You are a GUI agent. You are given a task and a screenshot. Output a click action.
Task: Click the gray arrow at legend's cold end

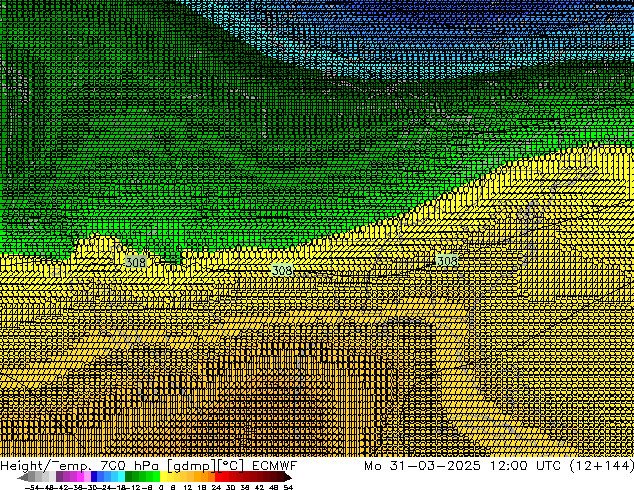tap(23, 478)
